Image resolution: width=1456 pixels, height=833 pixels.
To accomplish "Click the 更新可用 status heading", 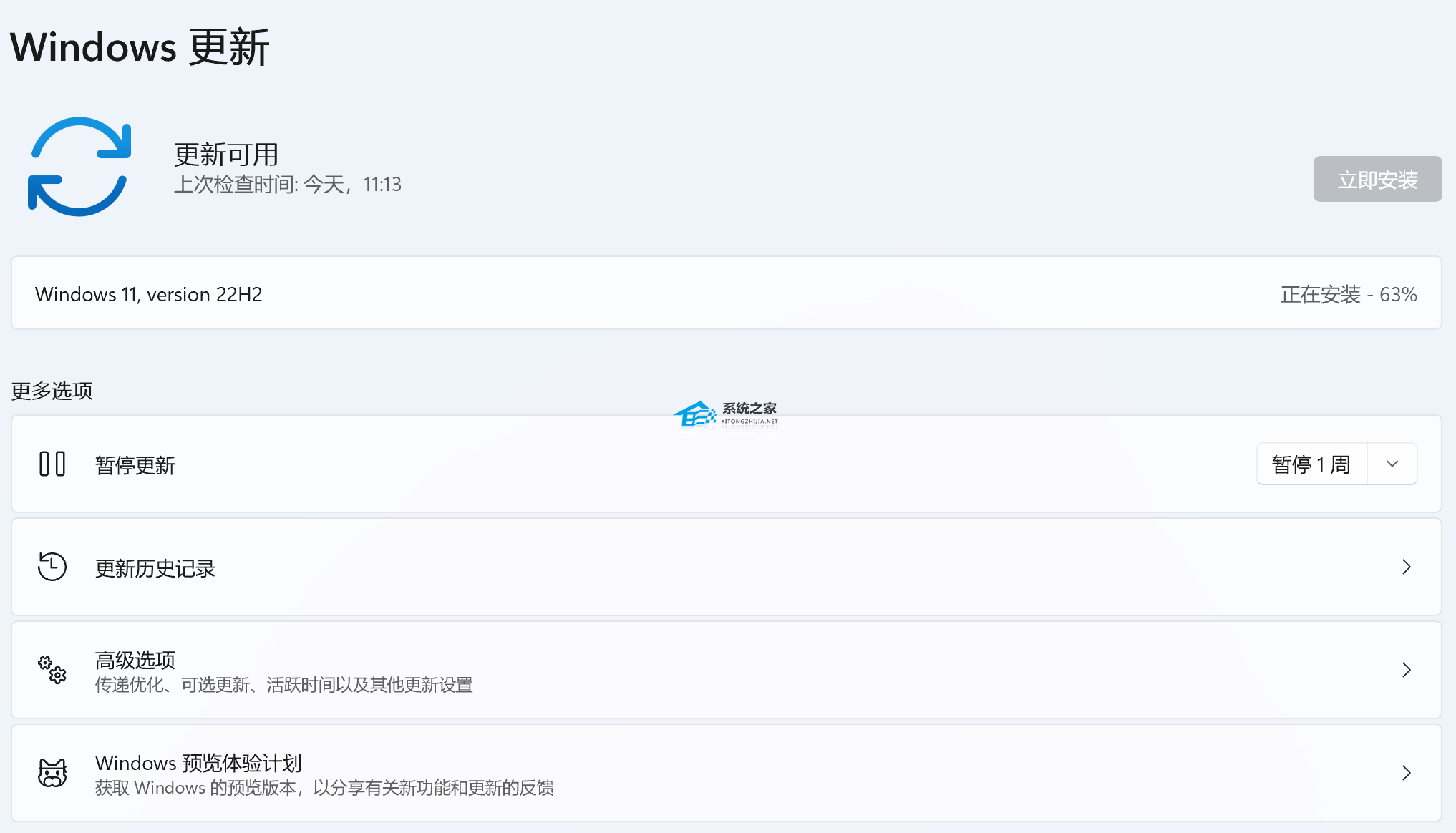I will pos(226,154).
